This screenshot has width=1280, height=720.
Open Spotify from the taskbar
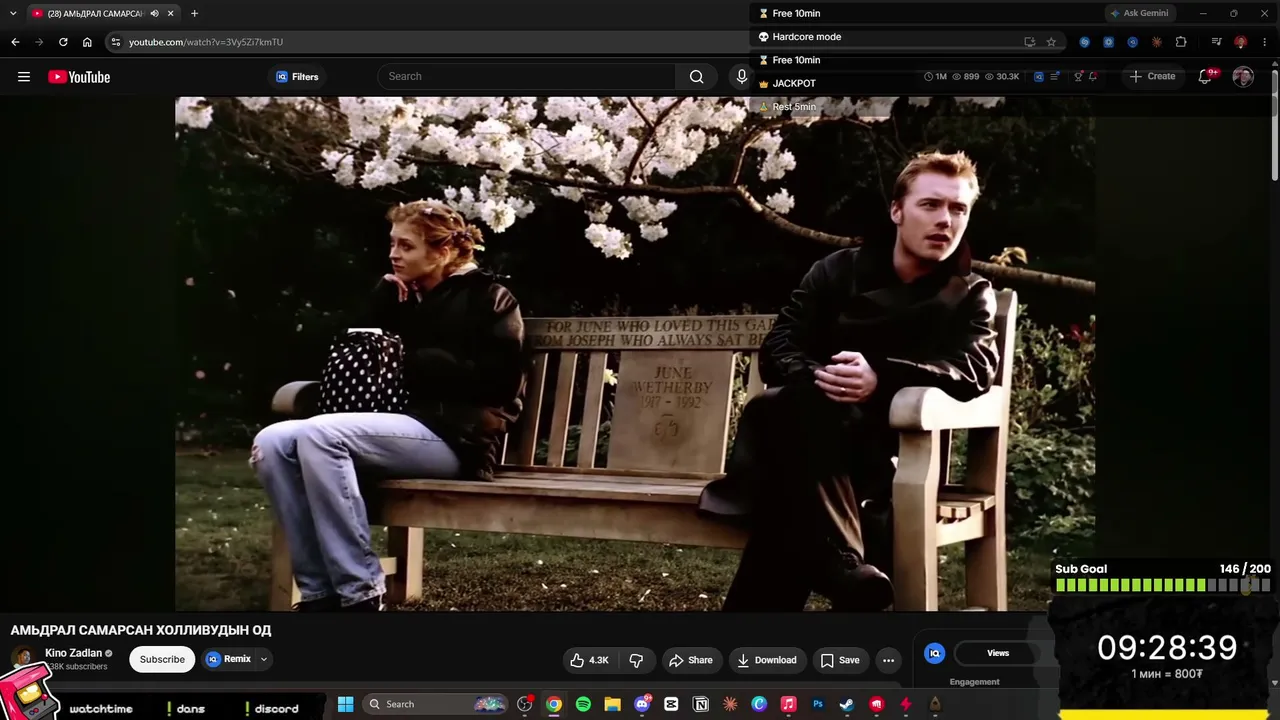[583, 704]
